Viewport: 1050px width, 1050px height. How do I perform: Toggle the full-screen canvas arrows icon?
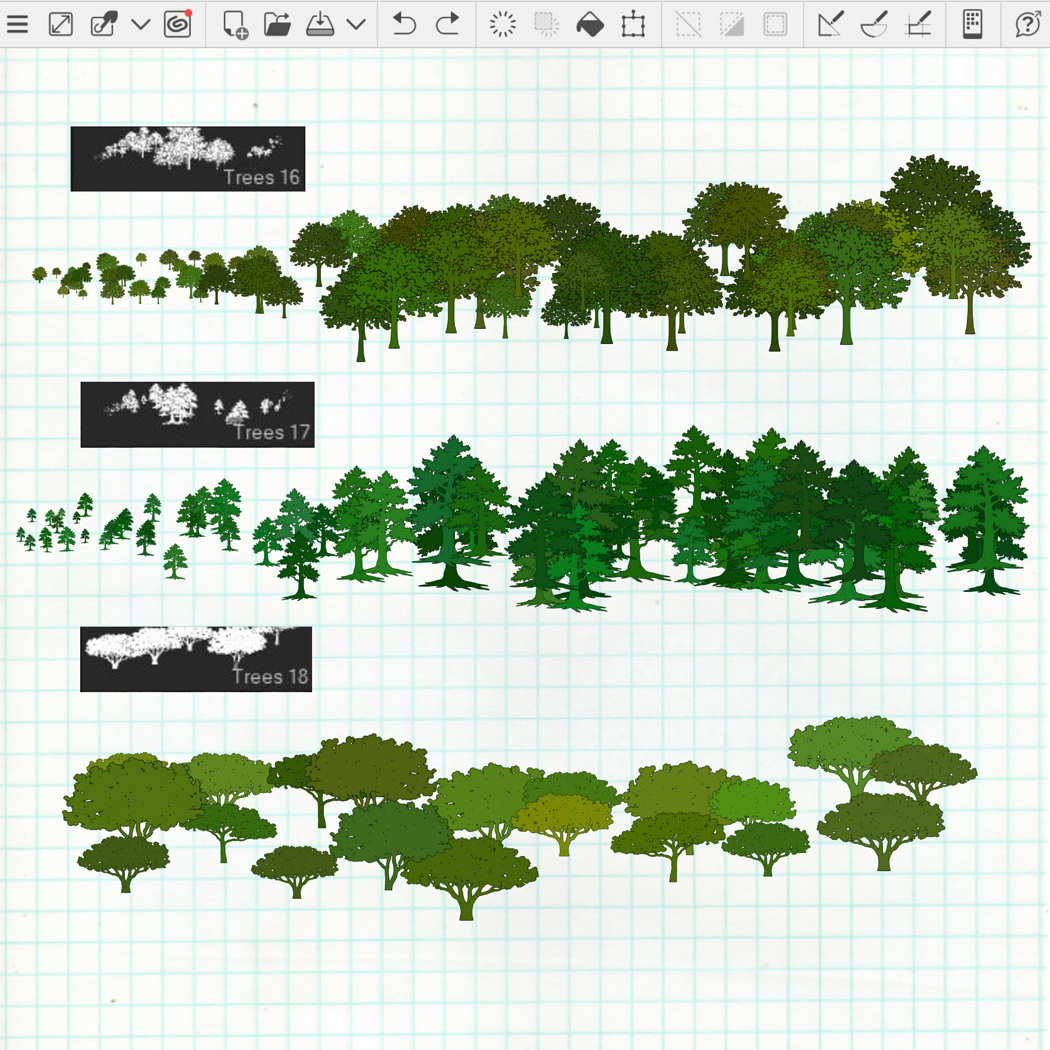[61, 24]
